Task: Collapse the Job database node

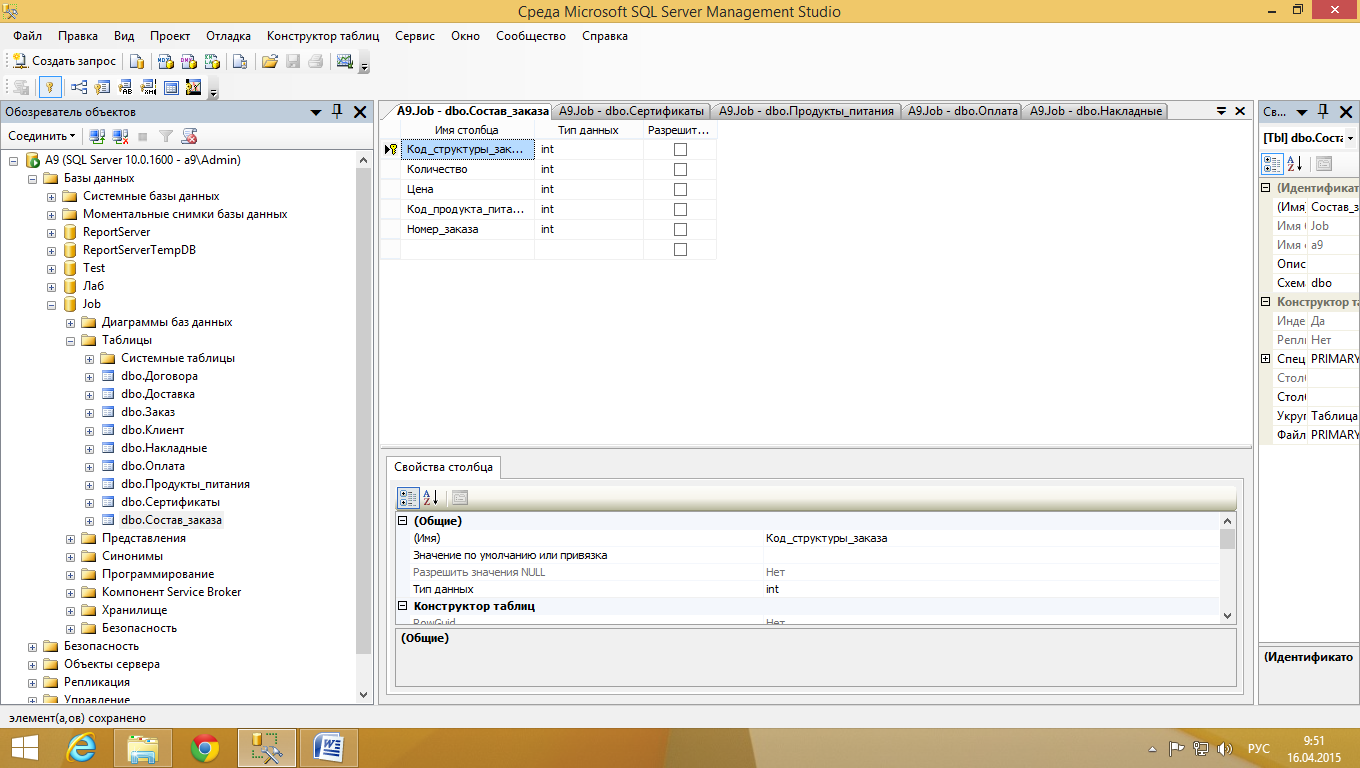Action: (51, 304)
